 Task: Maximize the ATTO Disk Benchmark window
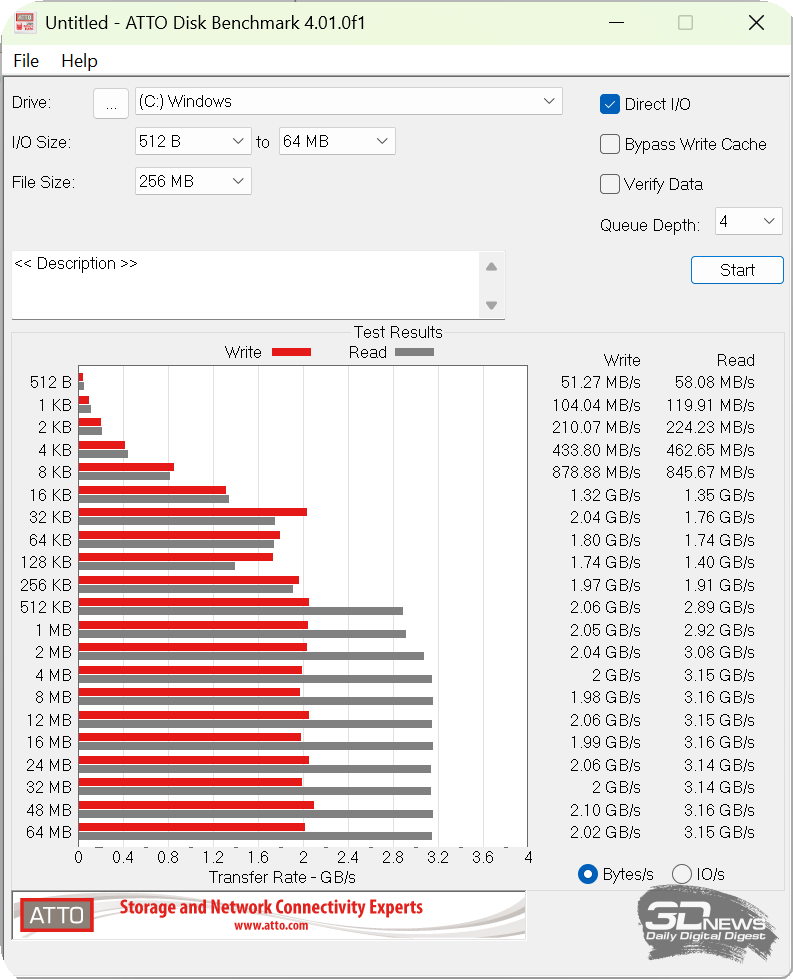coord(685,23)
